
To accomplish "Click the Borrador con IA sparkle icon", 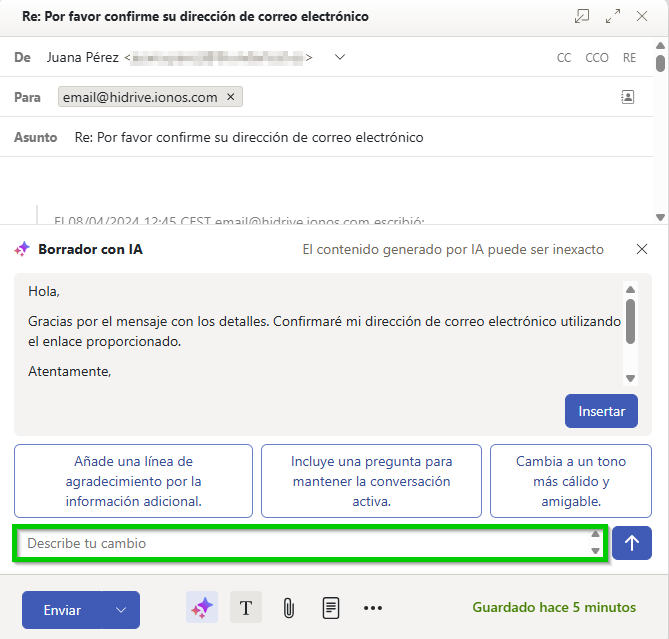I will pos(22,249).
